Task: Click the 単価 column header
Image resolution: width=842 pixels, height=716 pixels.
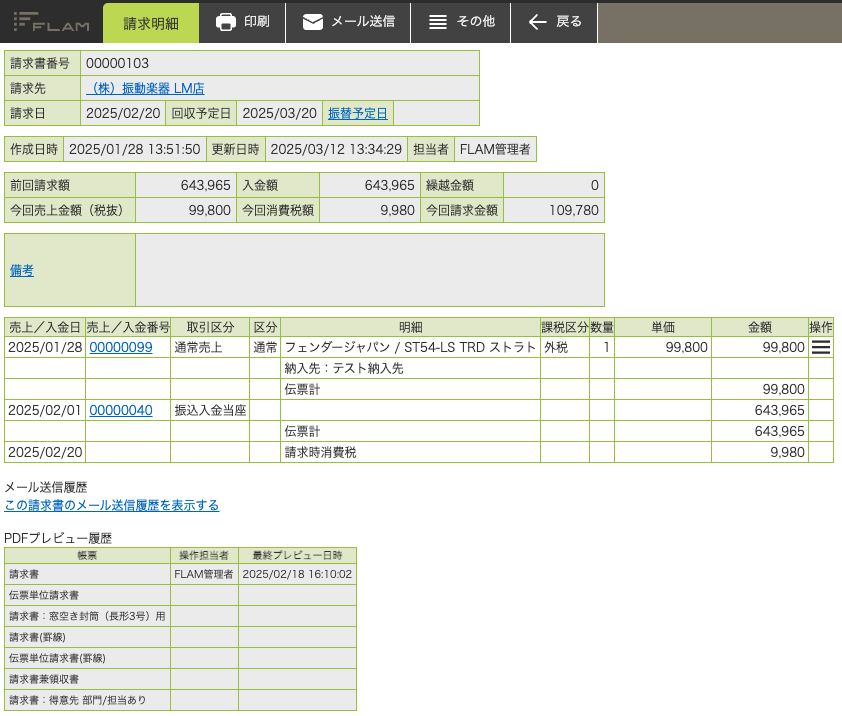Action: [x=663, y=327]
